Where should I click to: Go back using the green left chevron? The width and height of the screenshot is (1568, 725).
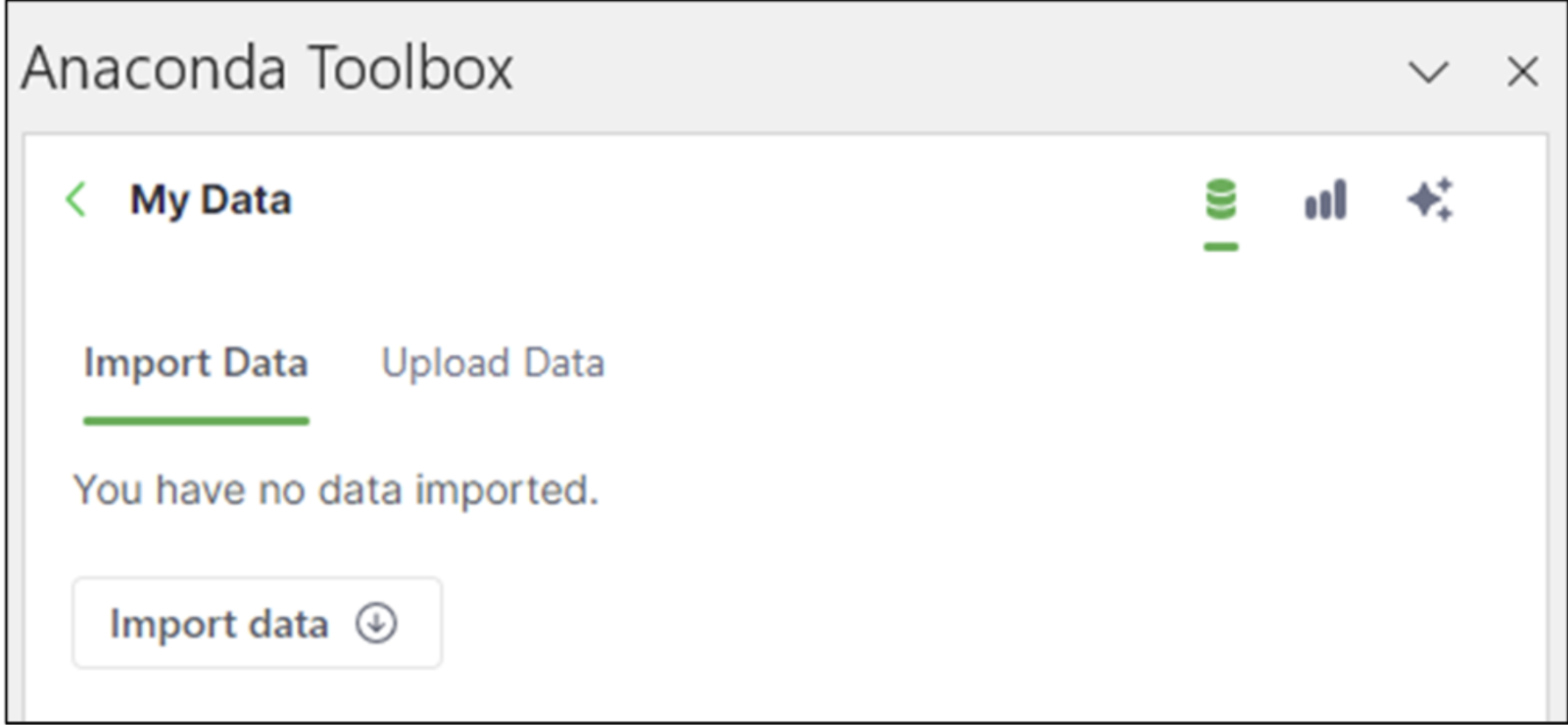(75, 200)
